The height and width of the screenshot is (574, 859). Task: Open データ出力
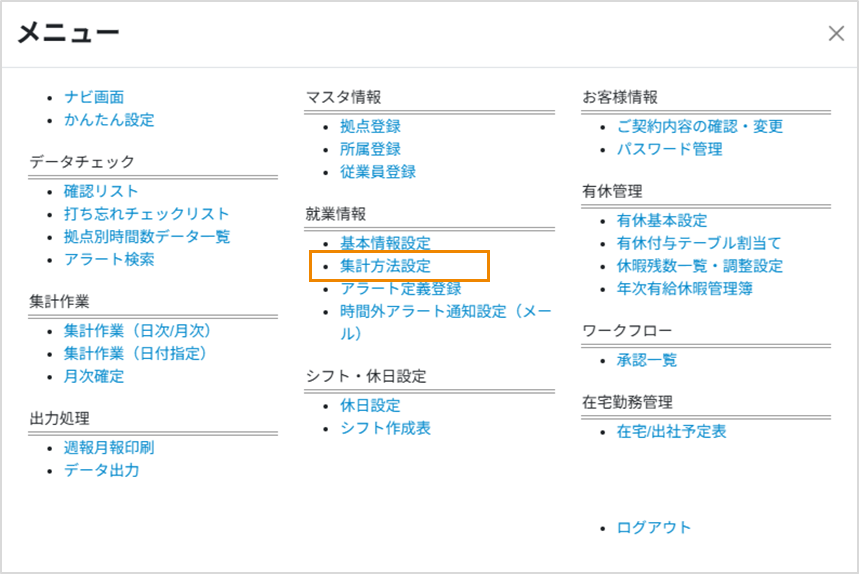(101, 470)
